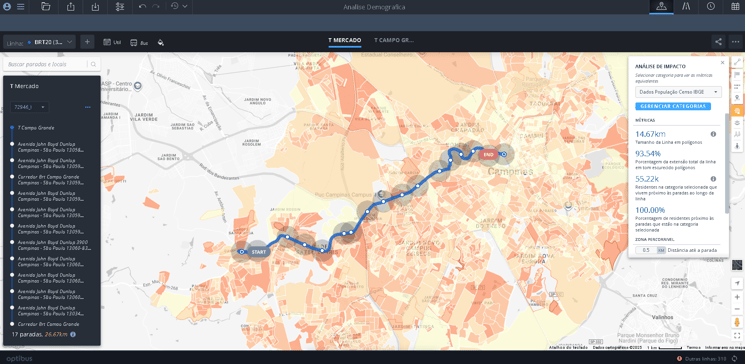
Task: Click the search magnifier icon
Action: click(94, 64)
